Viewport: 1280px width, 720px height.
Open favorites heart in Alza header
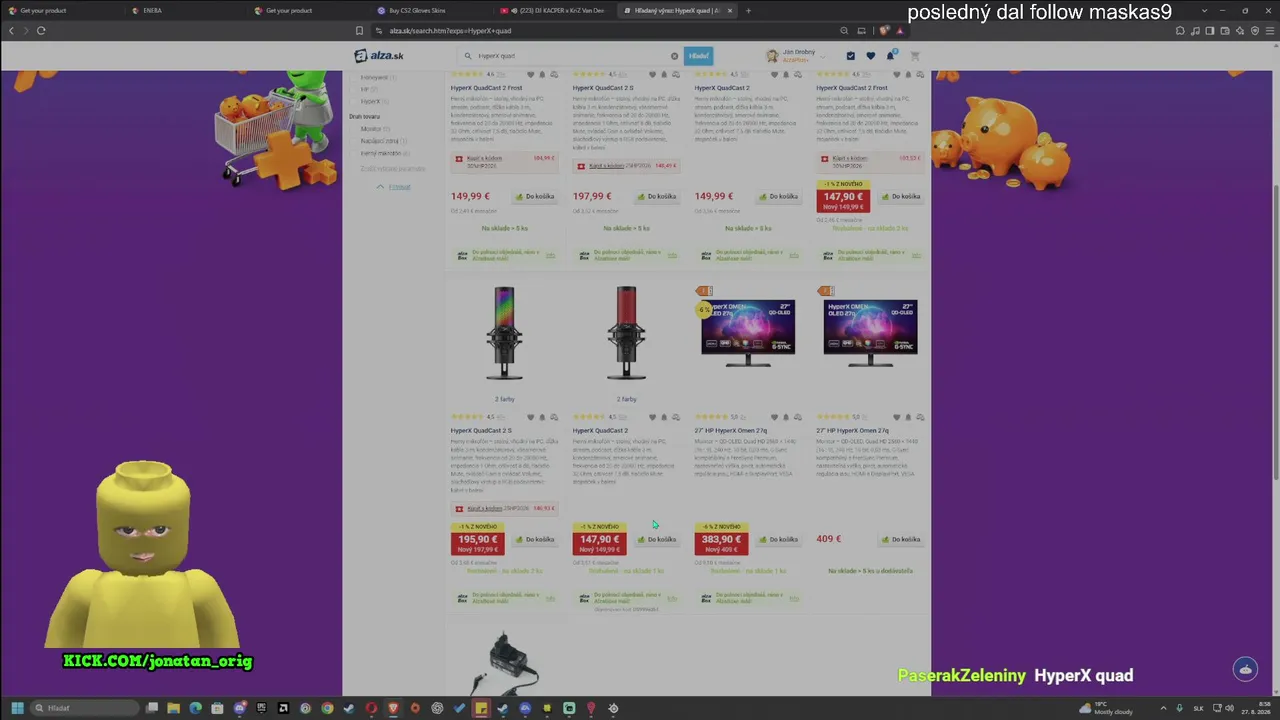[x=870, y=56]
